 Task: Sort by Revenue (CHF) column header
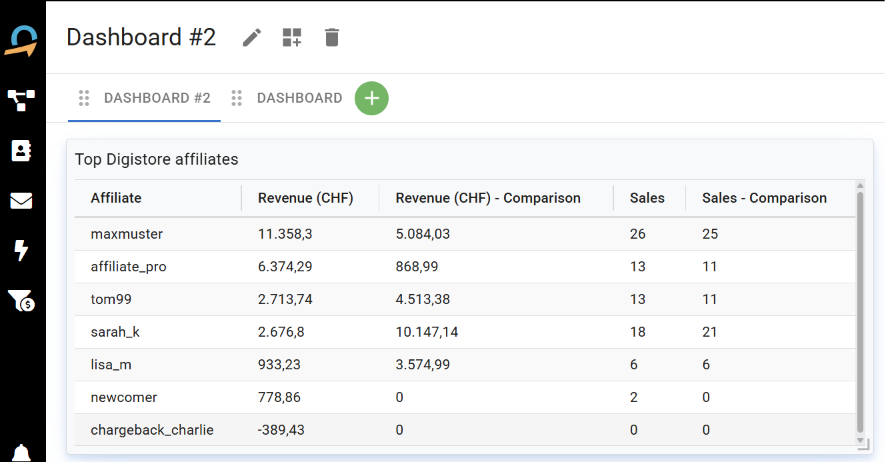[x=305, y=198]
